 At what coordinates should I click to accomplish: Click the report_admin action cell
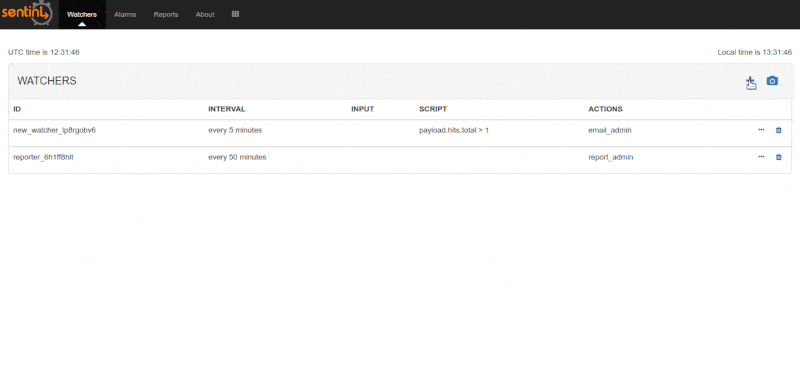[x=611, y=157]
